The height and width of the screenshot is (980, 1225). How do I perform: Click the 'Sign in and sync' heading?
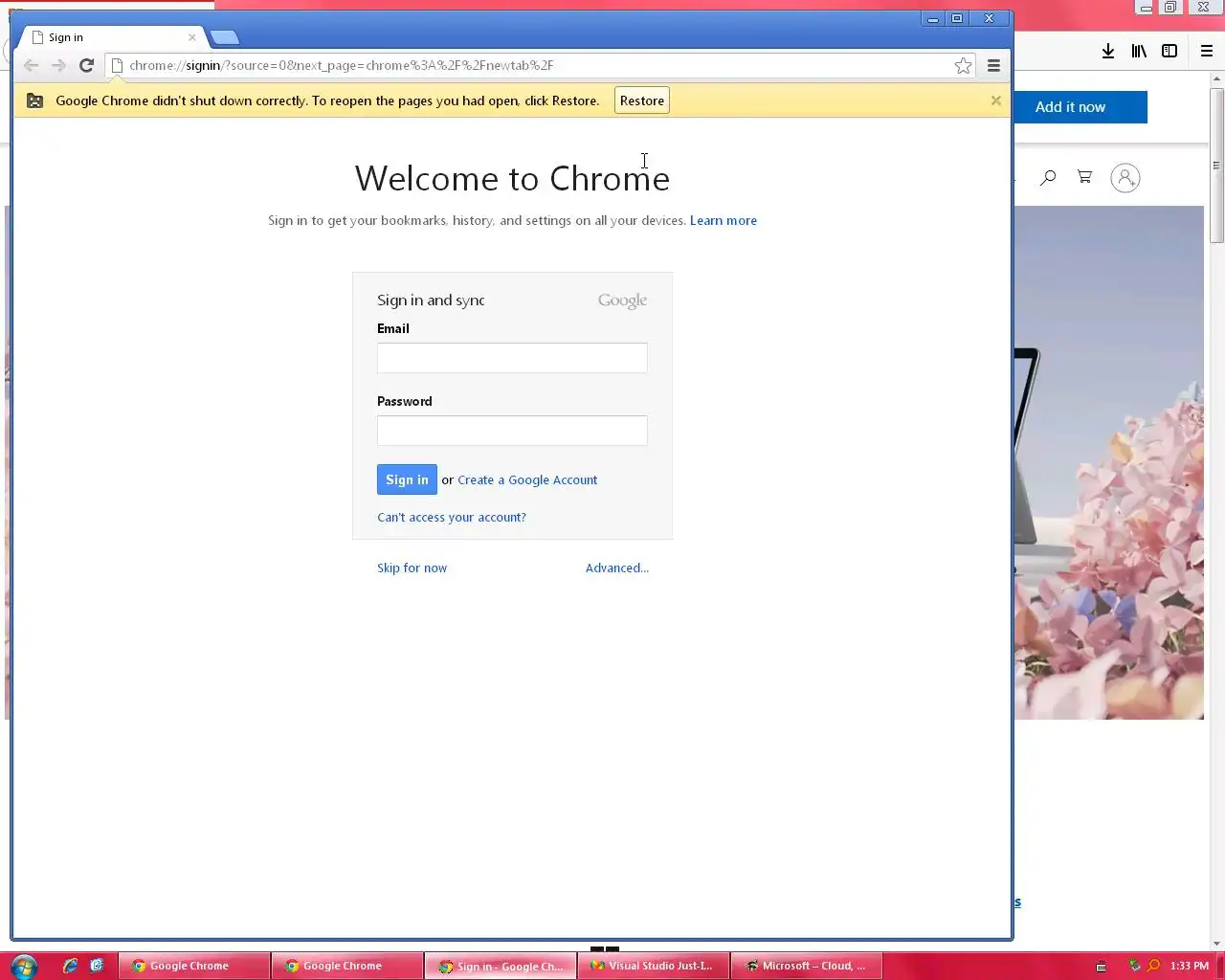(x=431, y=300)
